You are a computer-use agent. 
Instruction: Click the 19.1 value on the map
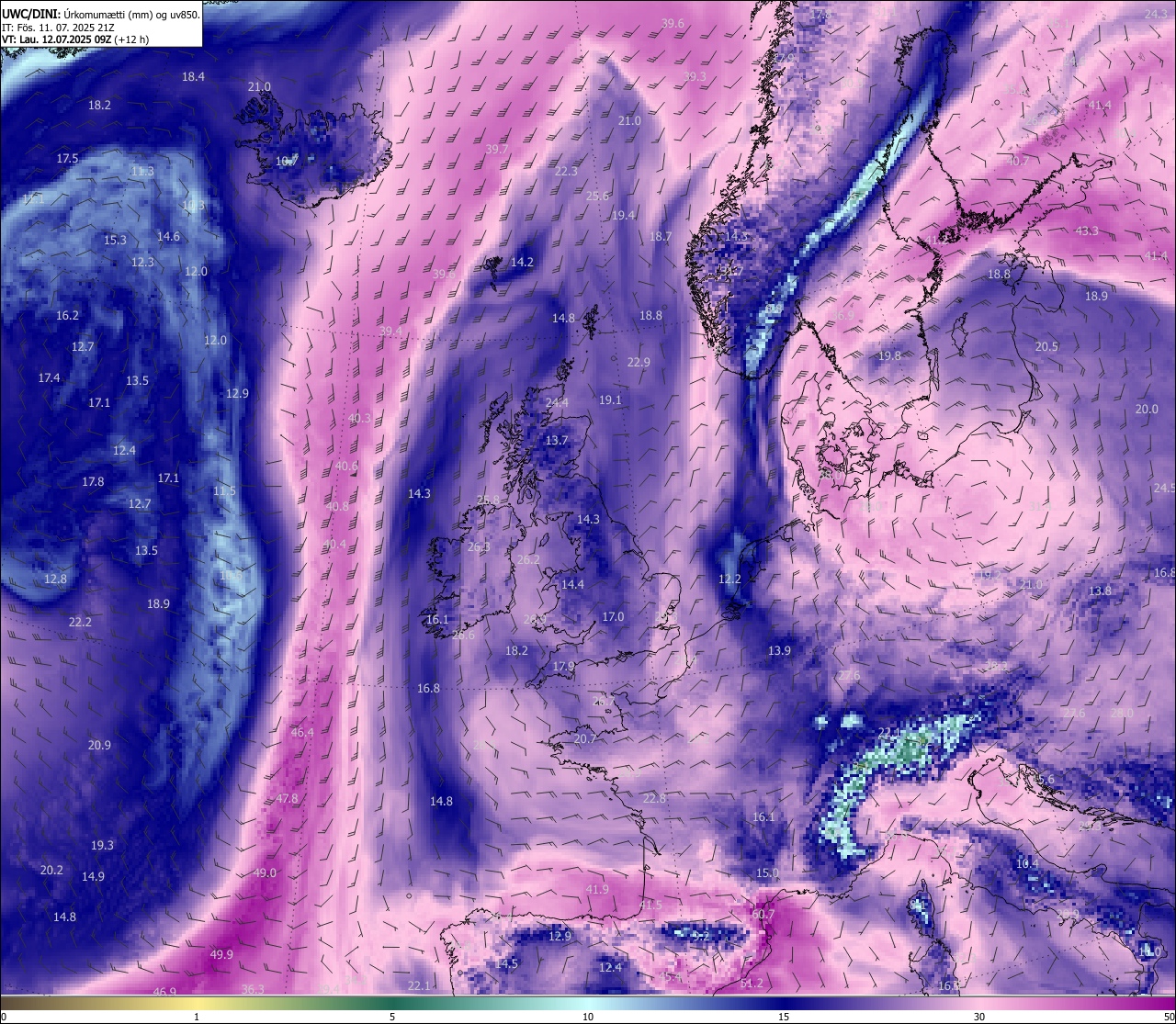pyautogui.click(x=610, y=400)
